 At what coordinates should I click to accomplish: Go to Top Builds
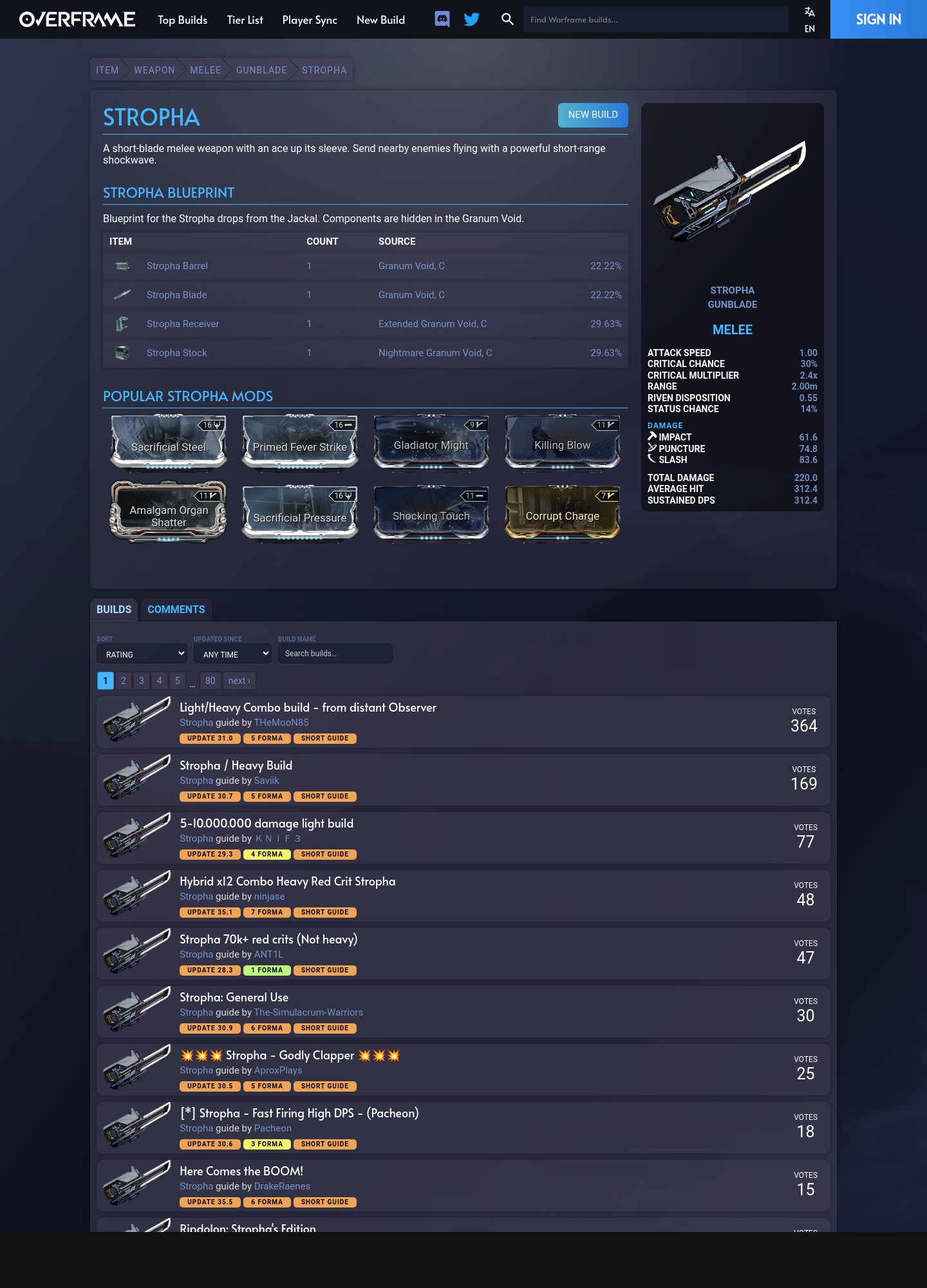183,20
